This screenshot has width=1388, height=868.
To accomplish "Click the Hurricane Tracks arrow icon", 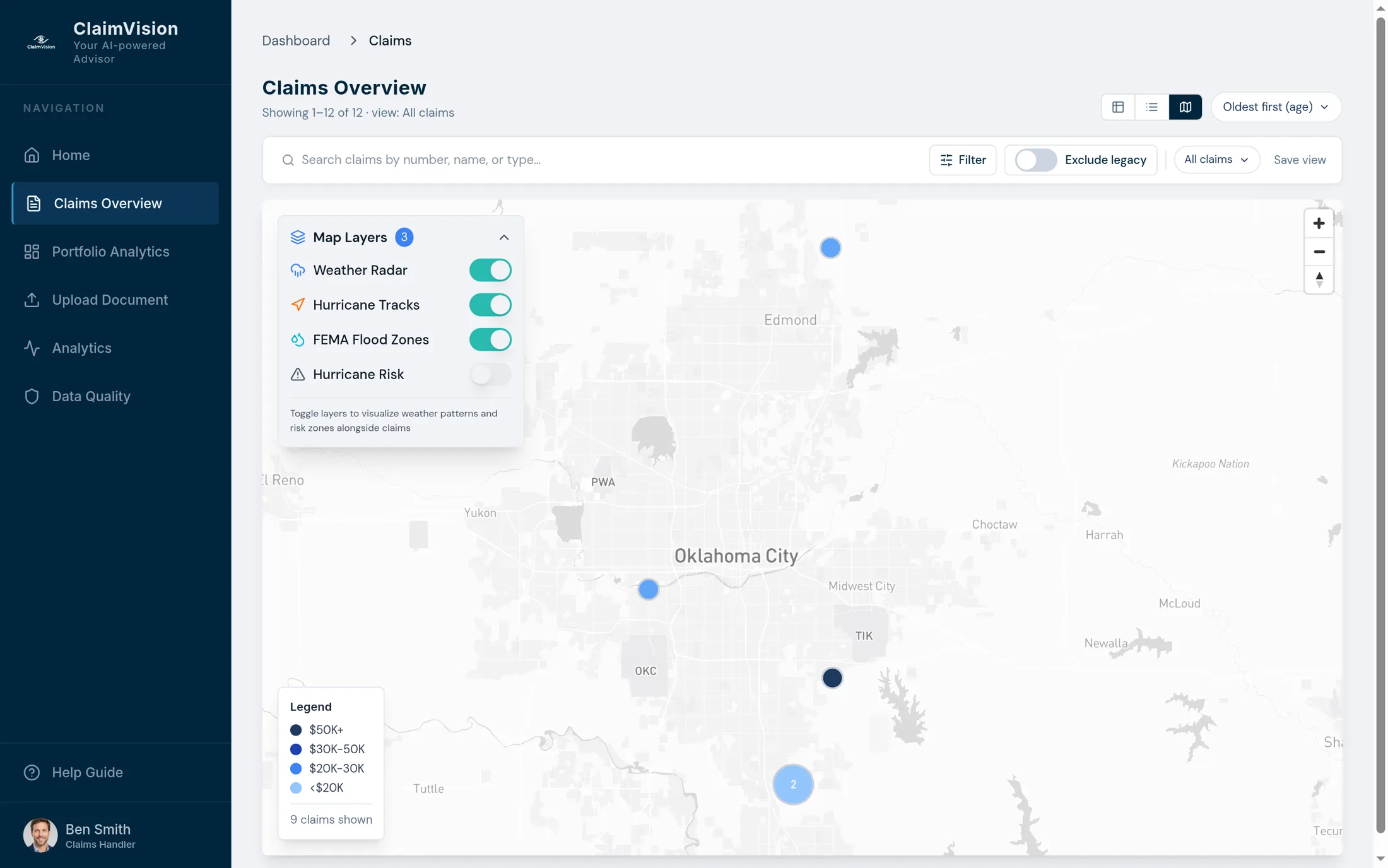I will pyautogui.click(x=297, y=305).
